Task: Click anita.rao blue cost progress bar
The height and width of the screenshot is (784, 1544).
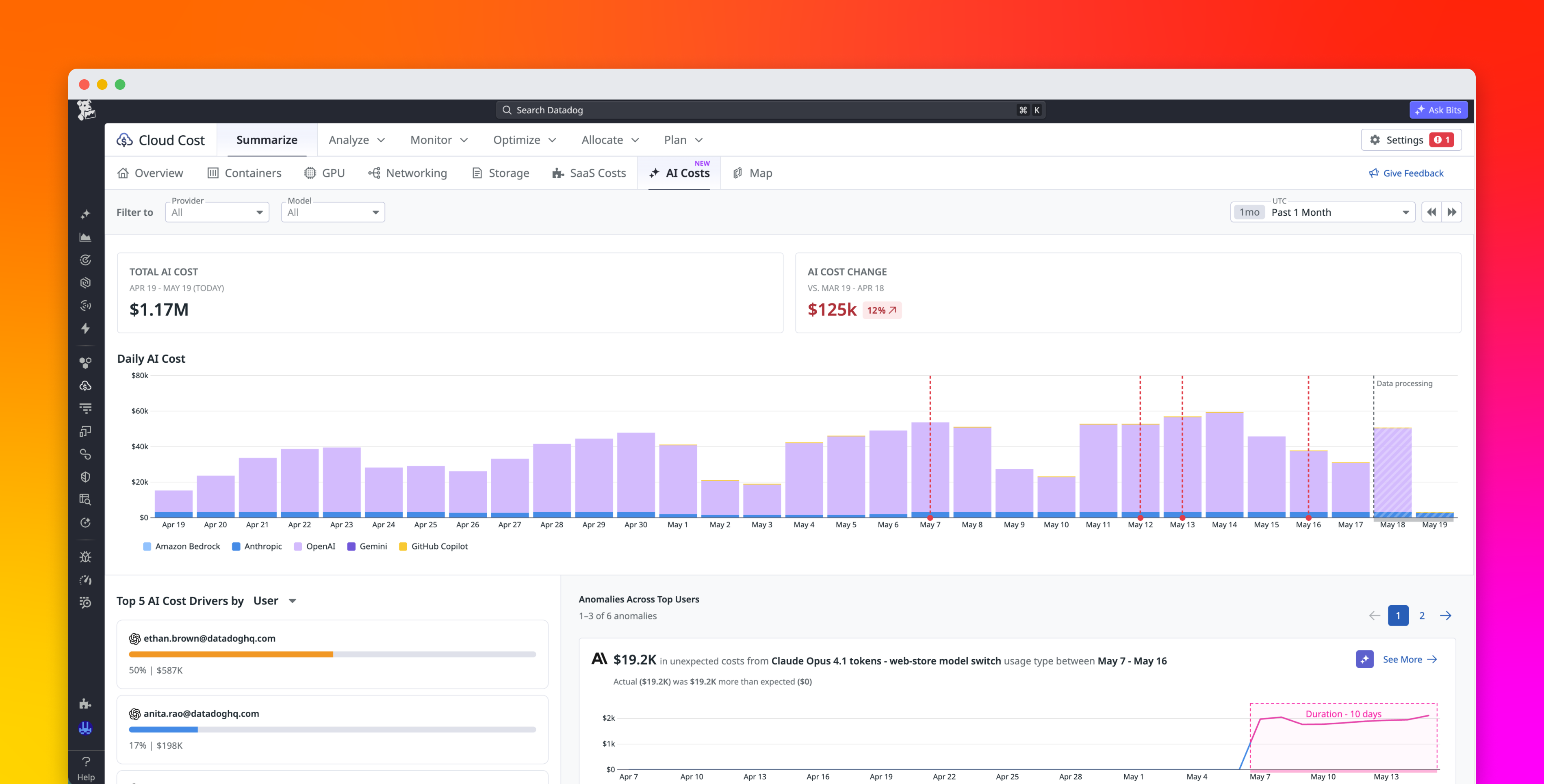Action: (163, 730)
